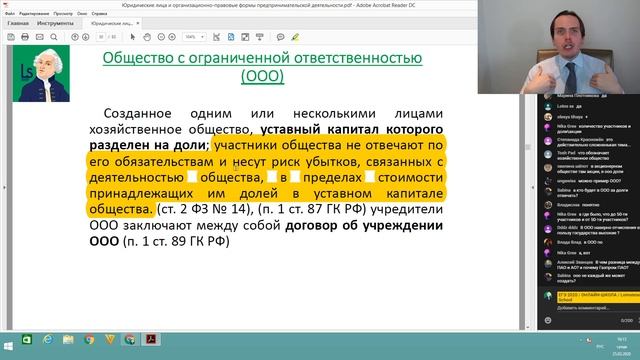The image size is (640, 360).
Task: Go to previous page with up arrow
Action: click(75, 37)
